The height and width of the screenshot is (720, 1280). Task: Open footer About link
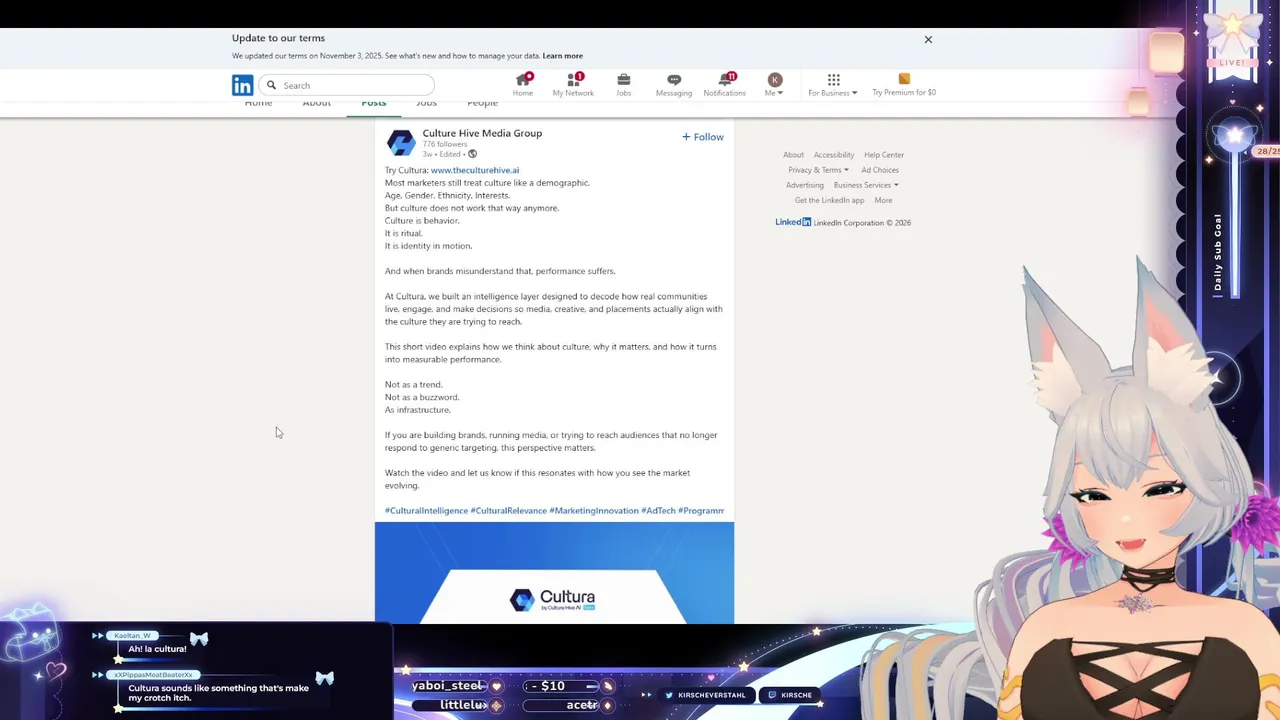pyautogui.click(x=793, y=155)
